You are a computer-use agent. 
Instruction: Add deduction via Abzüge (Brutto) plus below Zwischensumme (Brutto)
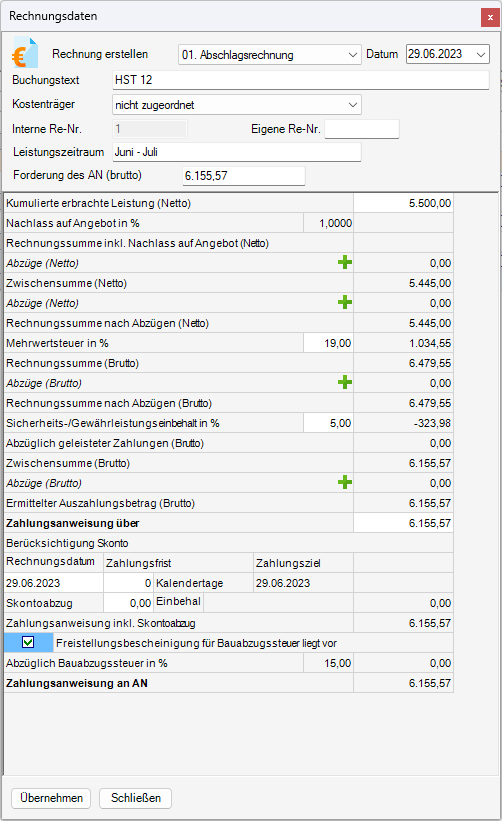tap(344, 483)
